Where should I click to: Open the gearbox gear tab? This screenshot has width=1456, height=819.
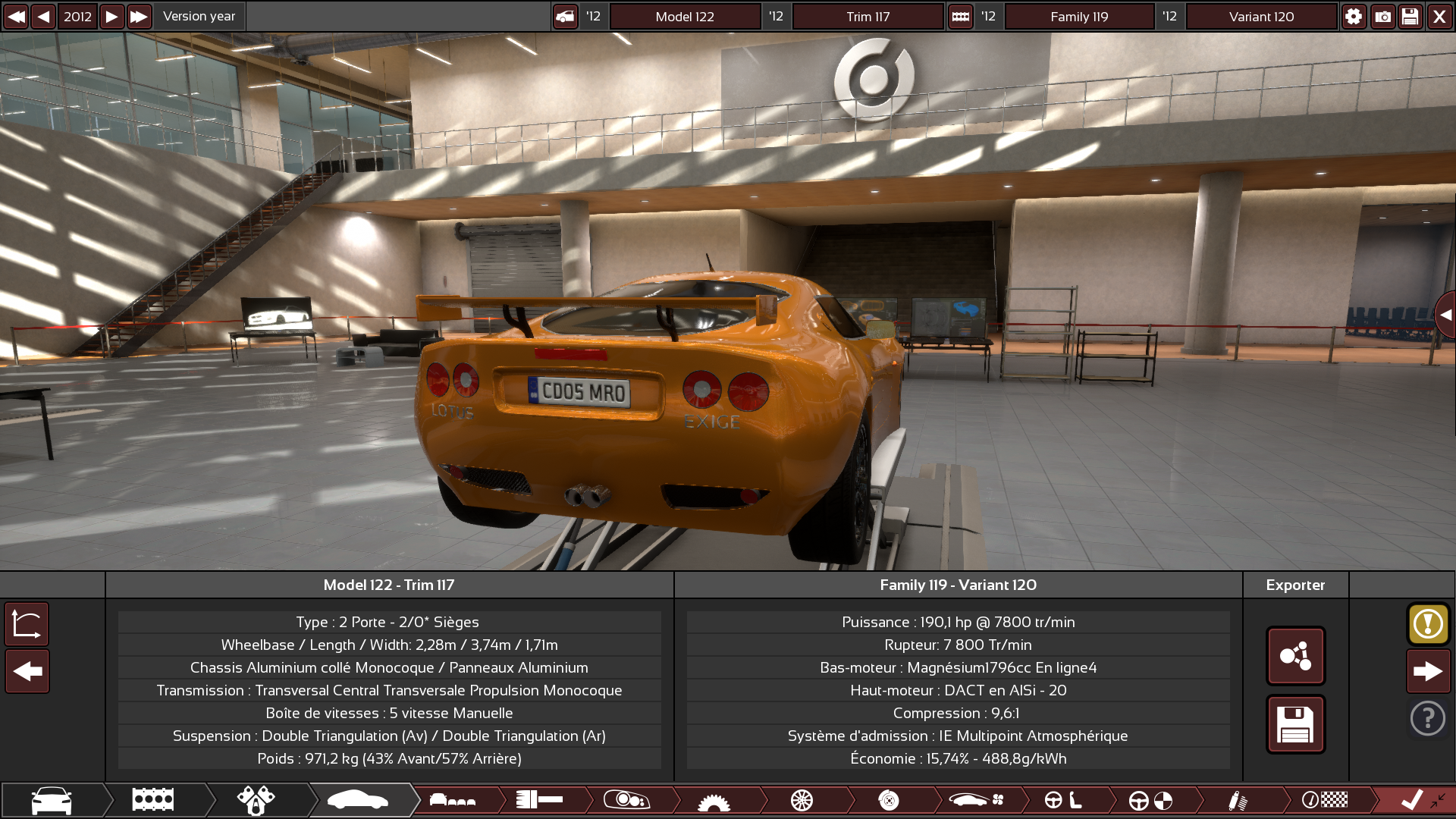[714, 800]
